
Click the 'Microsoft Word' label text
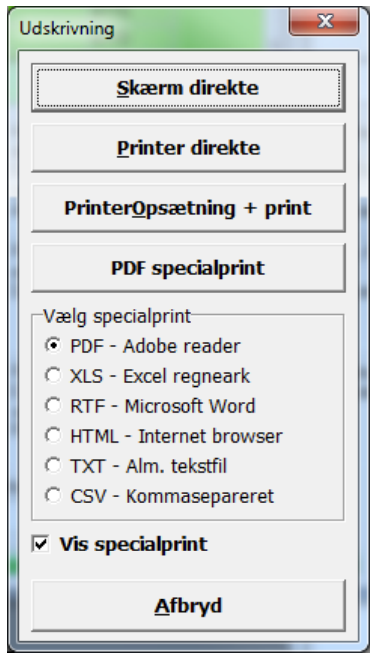[x=190, y=406]
